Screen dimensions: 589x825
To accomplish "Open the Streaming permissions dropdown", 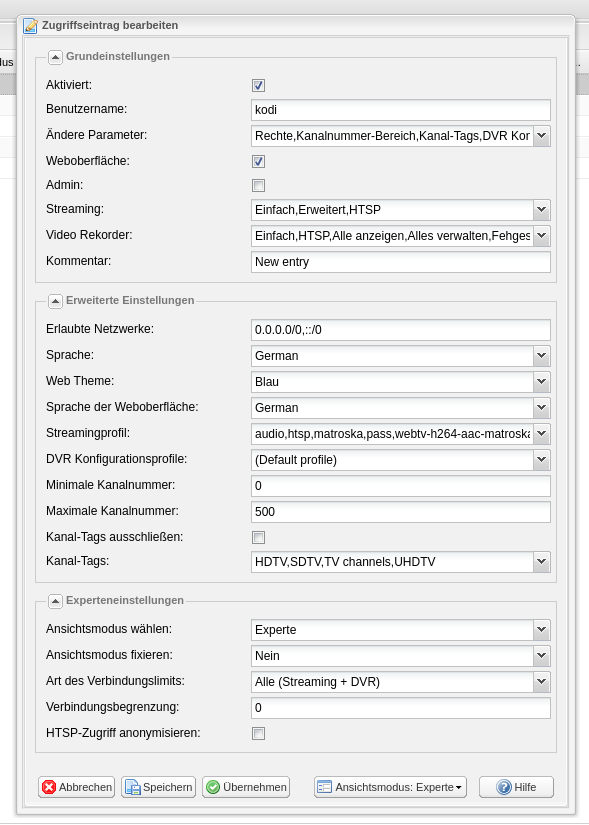I will 542,209.
